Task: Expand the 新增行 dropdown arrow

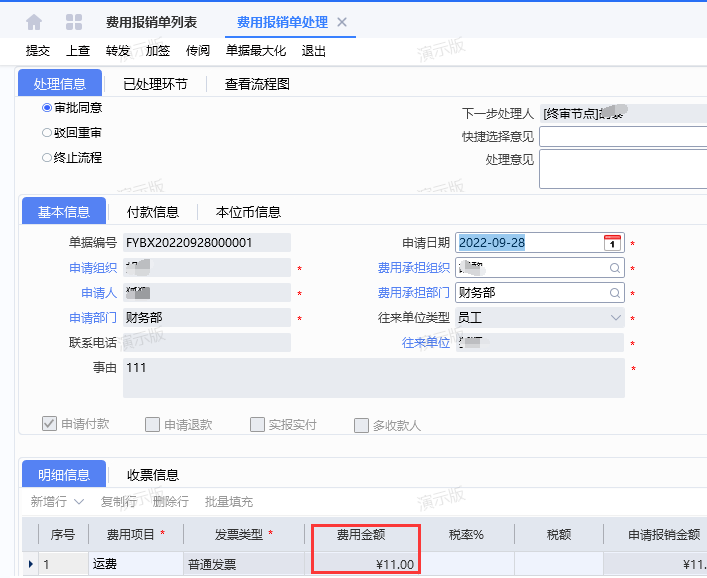Action: (78, 501)
